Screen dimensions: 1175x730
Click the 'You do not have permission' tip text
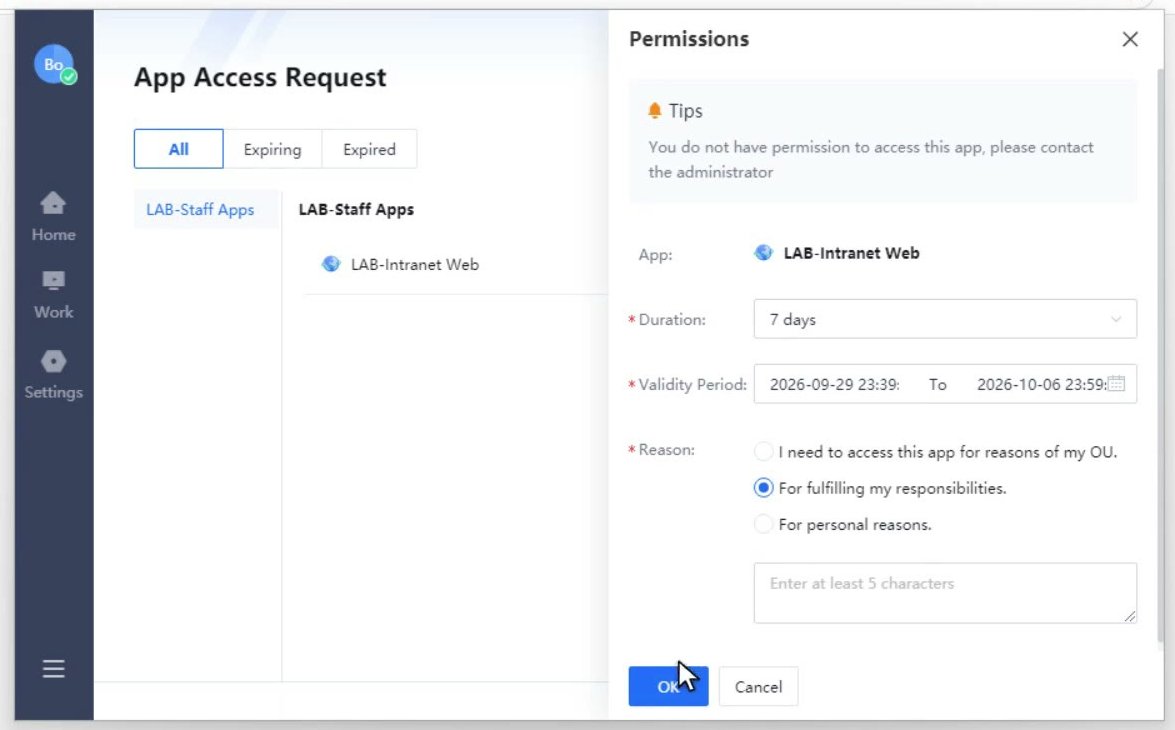(x=871, y=160)
